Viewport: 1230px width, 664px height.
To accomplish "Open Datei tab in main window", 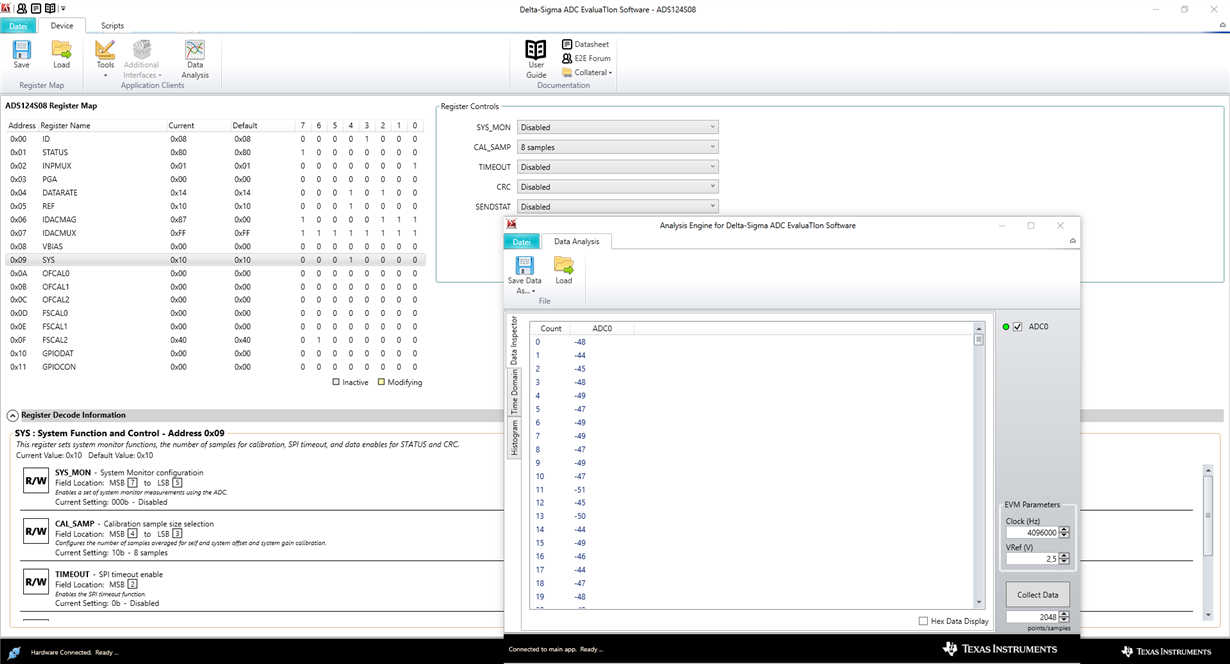I will point(19,25).
